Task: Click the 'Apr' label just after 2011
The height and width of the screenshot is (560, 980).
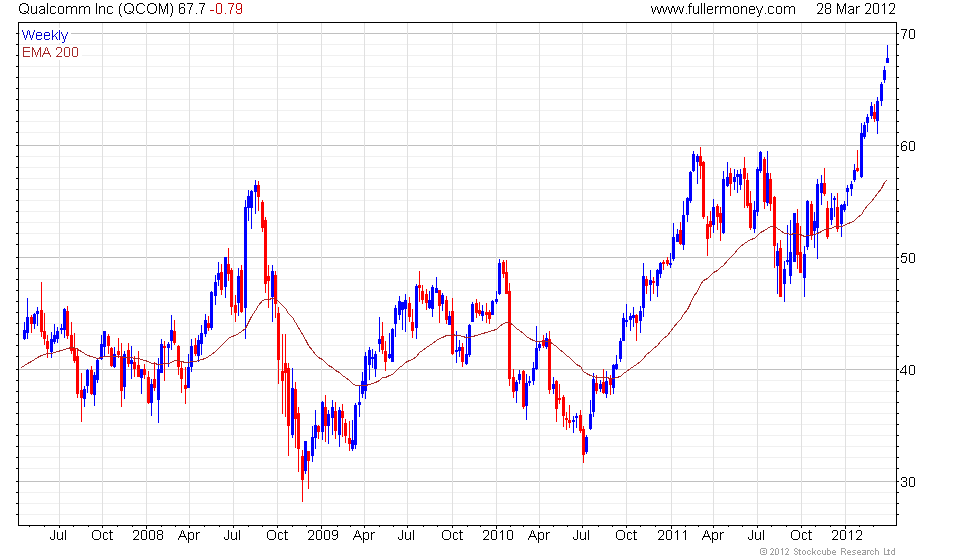Action: [713, 536]
